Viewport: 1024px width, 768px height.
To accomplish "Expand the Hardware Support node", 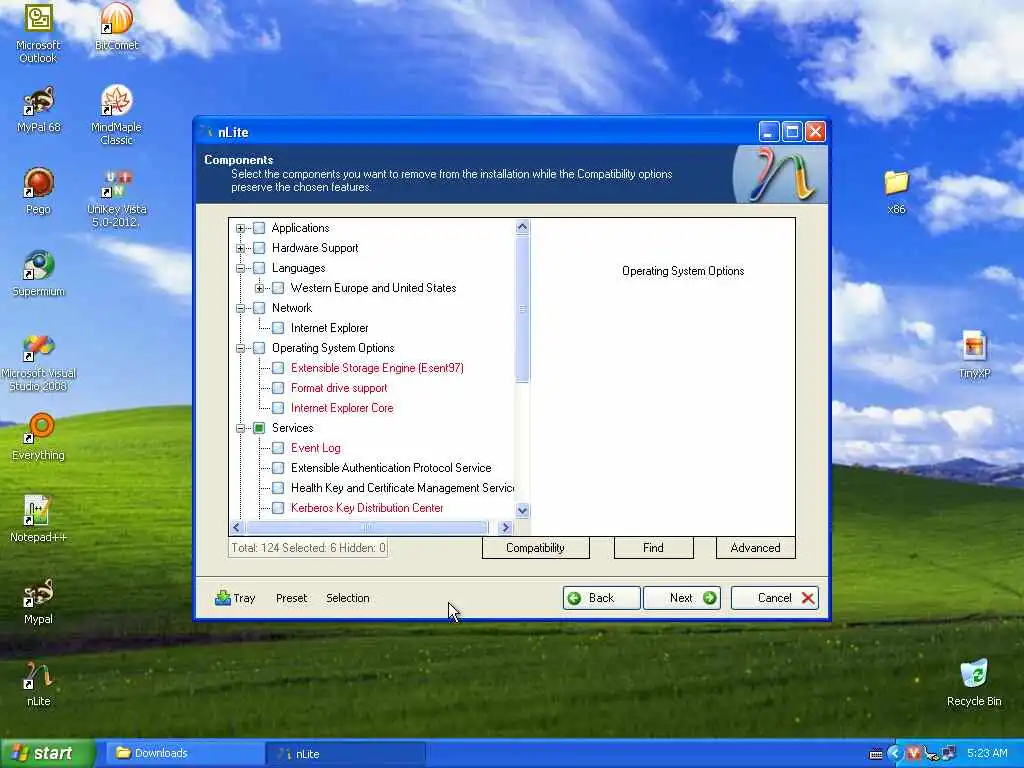I will click(240, 248).
